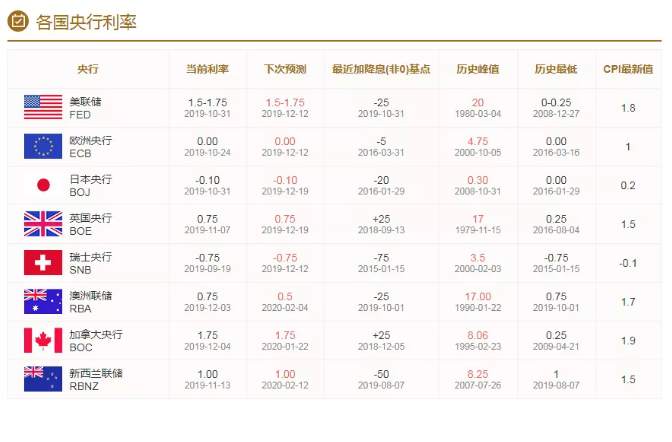Screen dimensions: 672x442
Task: Click the Australia flag in RBA row
Action: [43, 301]
